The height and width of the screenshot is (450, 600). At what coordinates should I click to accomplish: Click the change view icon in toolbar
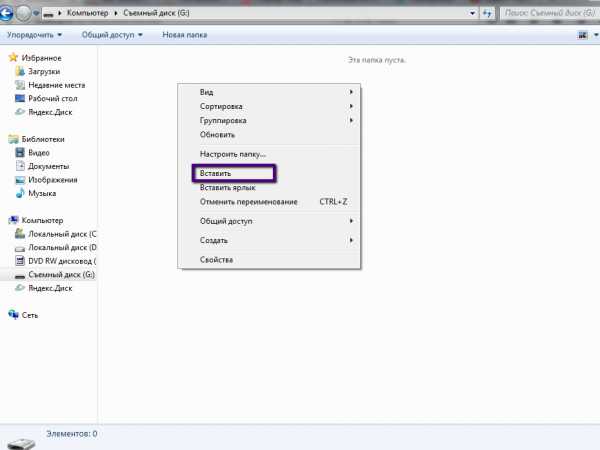pyautogui.click(x=582, y=35)
